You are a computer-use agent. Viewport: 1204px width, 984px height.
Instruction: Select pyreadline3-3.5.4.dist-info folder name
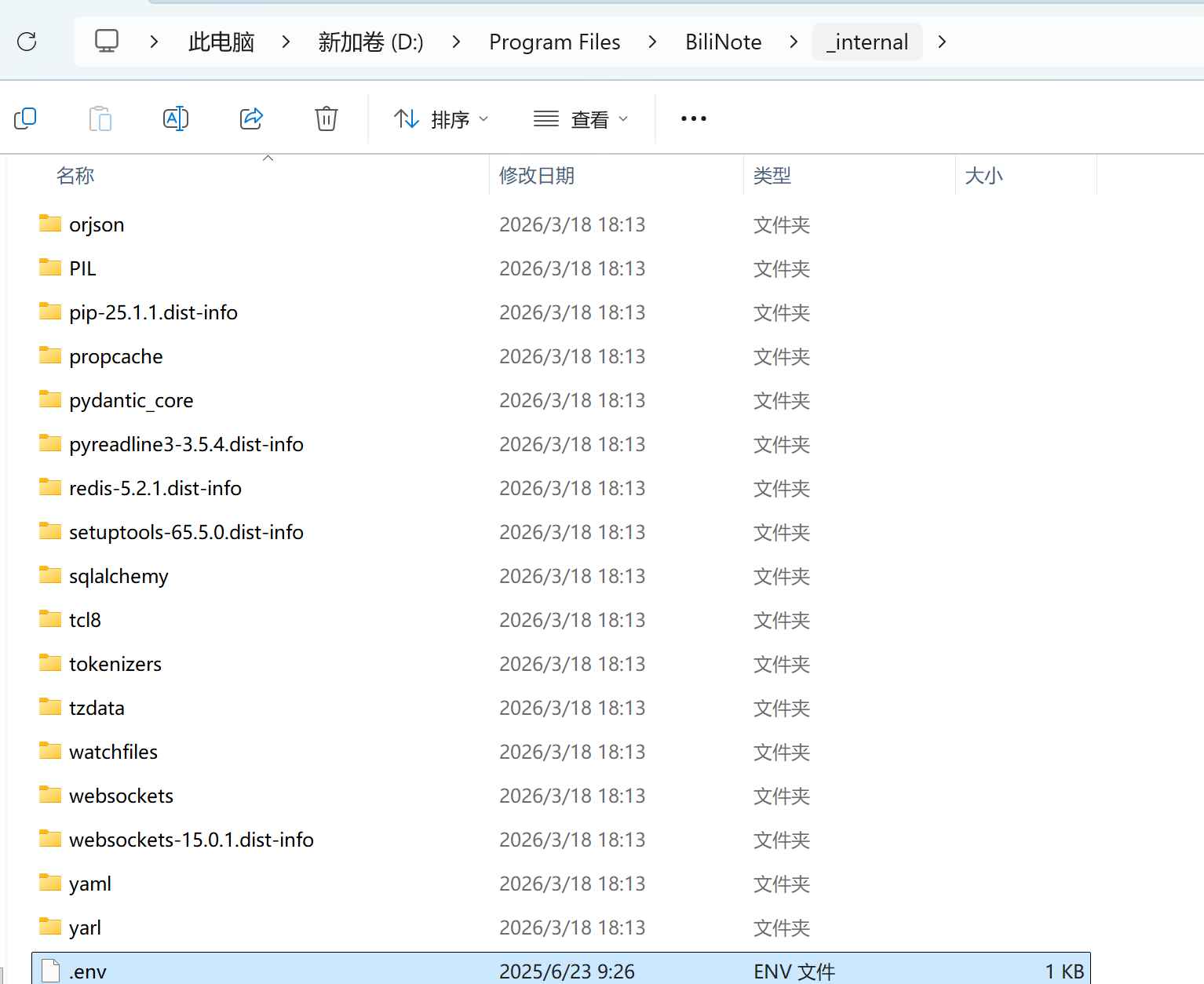(x=186, y=444)
